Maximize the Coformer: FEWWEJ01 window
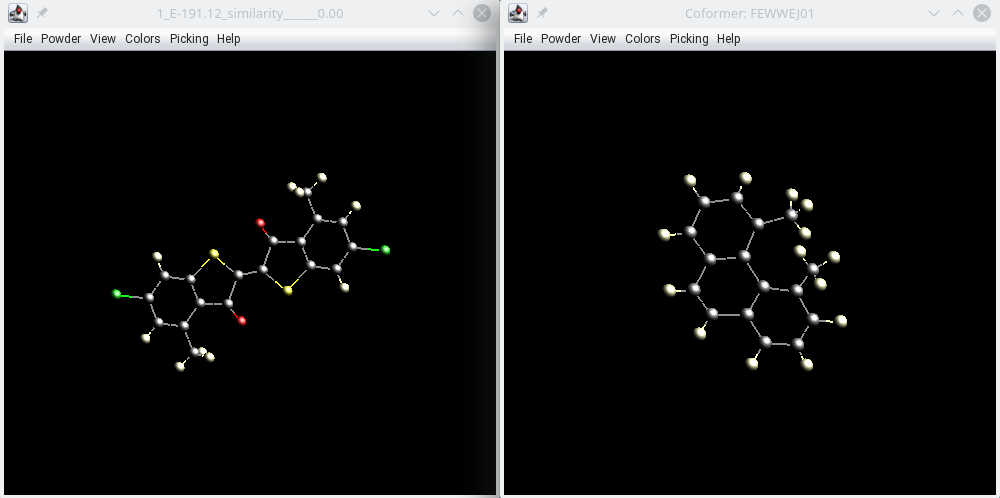Viewport: 1000px width, 498px height. 958,13
